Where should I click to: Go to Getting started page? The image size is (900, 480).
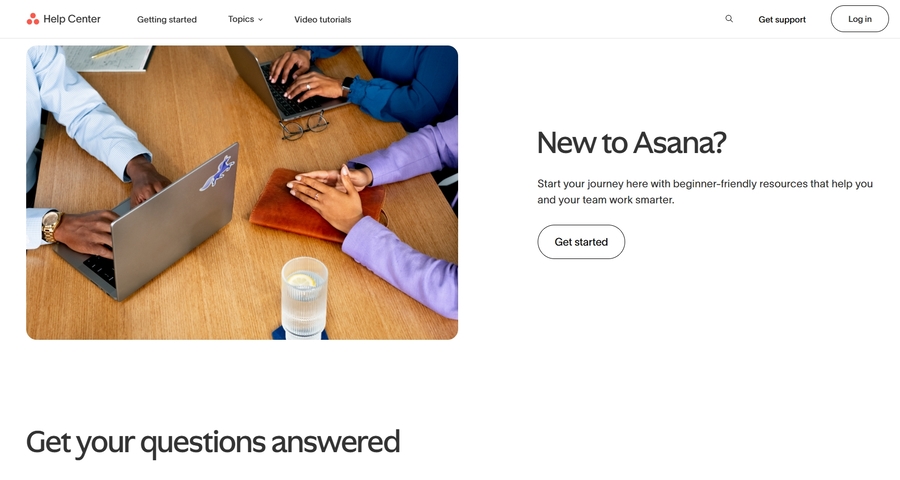(x=166, y=20)
